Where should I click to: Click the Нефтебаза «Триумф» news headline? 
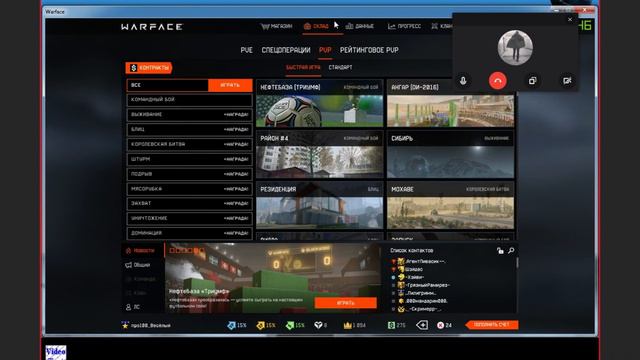click(x=199, y=291)
